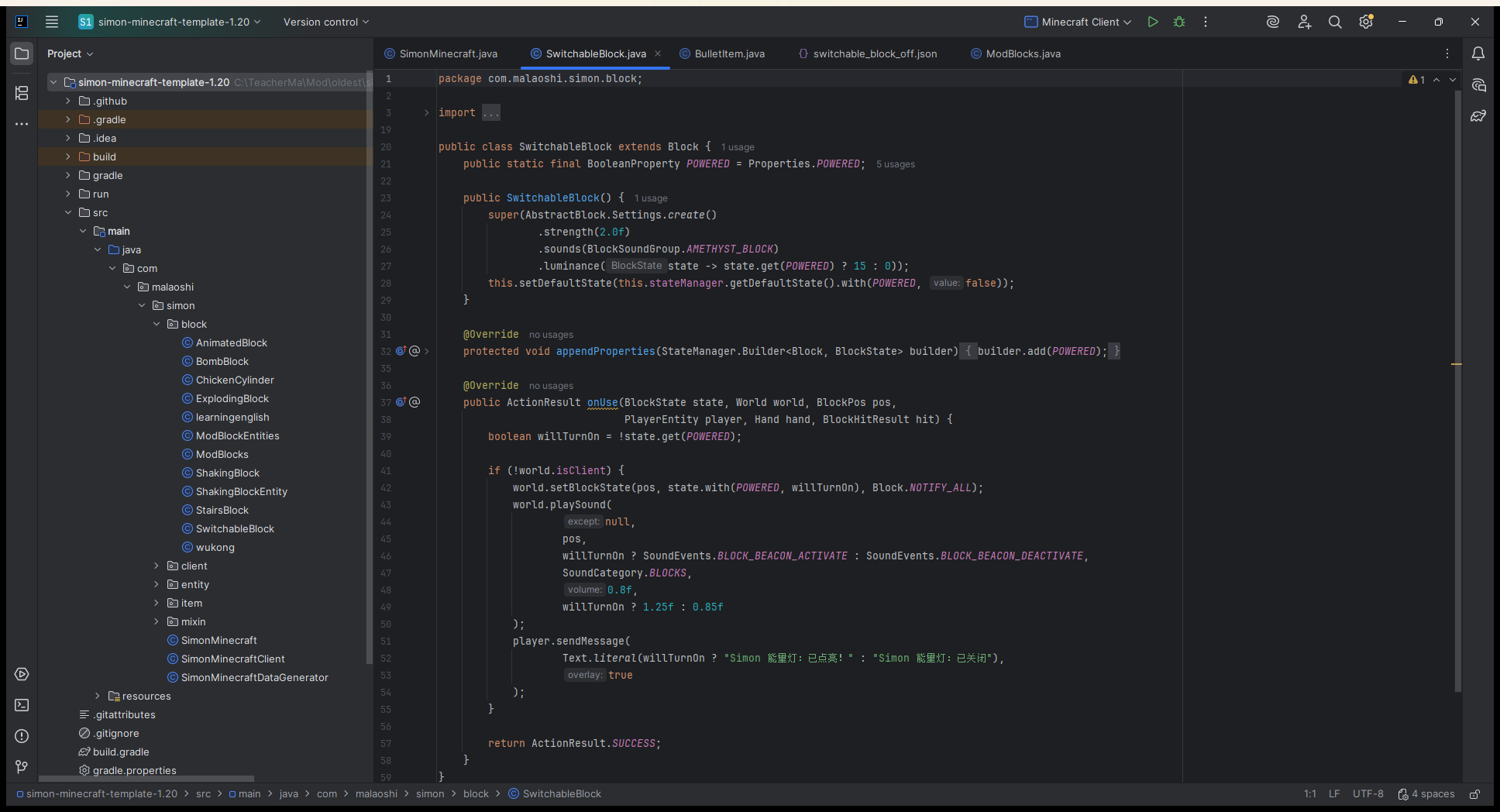This screenshot has height=812, width=1500.
Task: Run the Minecraft Client configuration
Action: tap(1153, 22)
